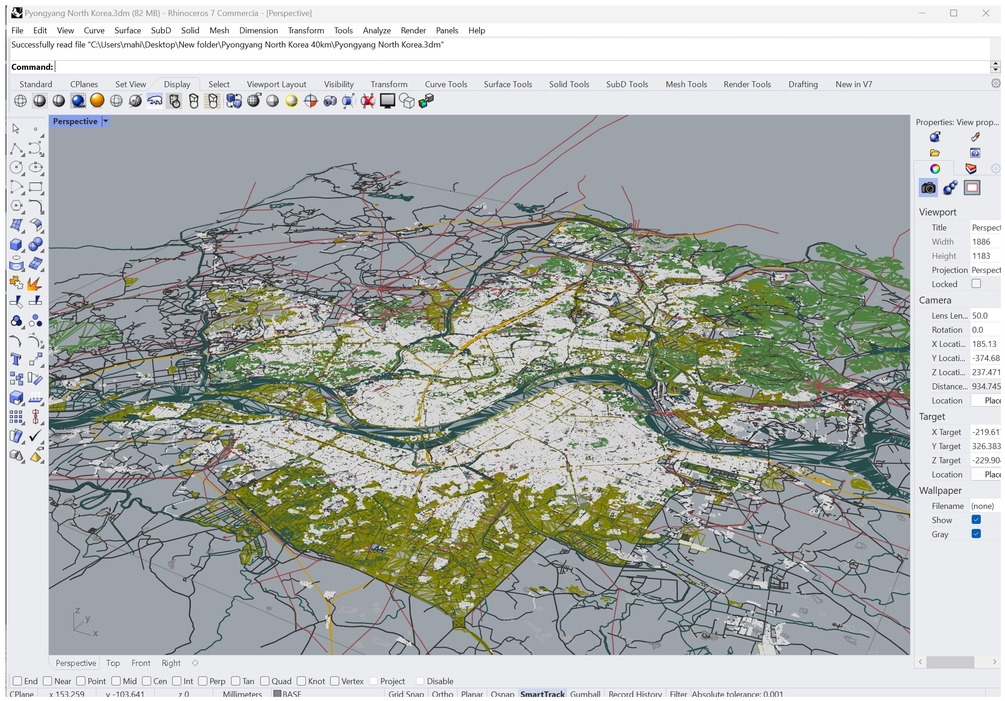
Task: Uncheck the Wallpaper Show checkbox
Action: click(x=976, y=520)
